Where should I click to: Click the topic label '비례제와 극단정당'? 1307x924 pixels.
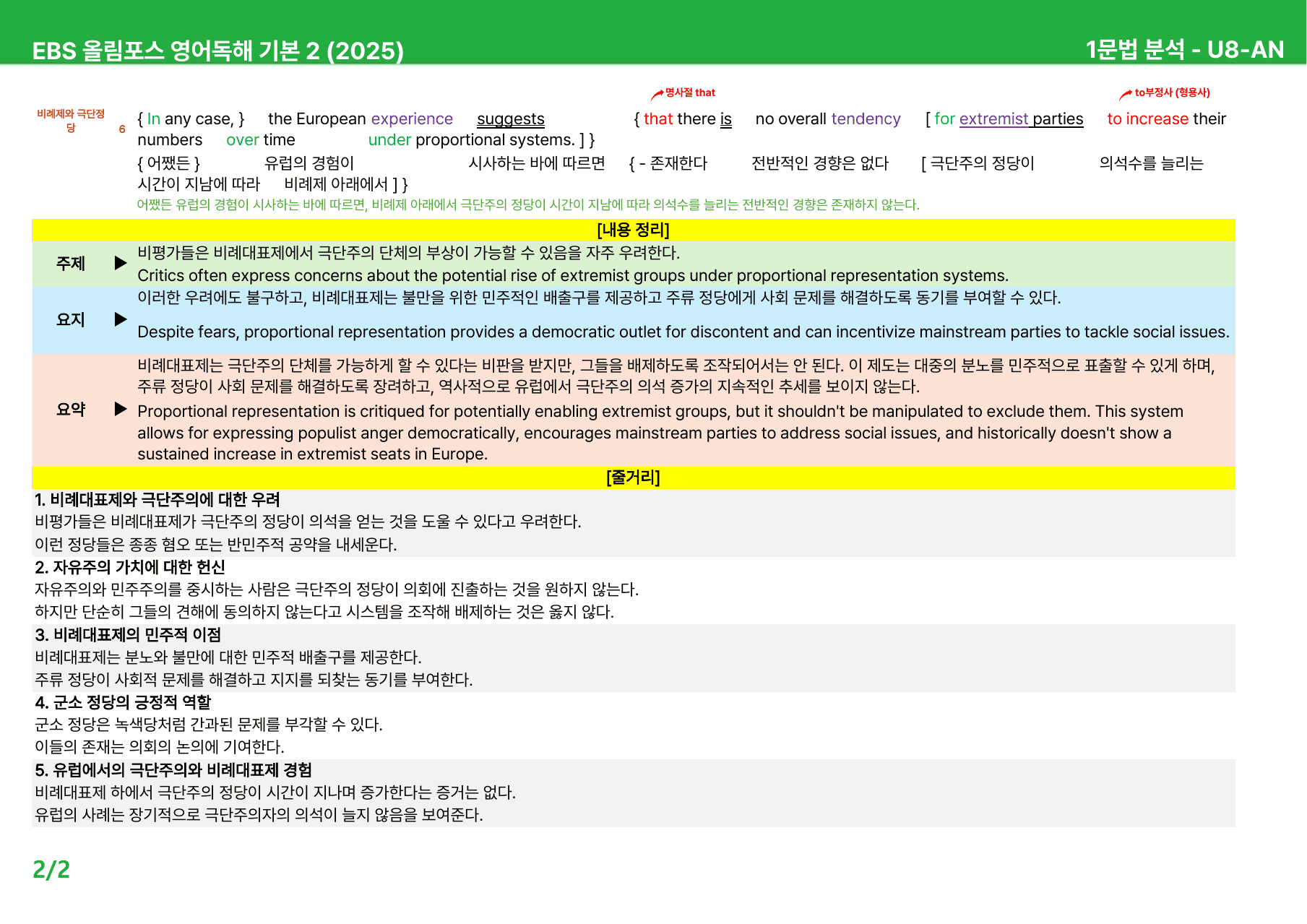[71, 121]
